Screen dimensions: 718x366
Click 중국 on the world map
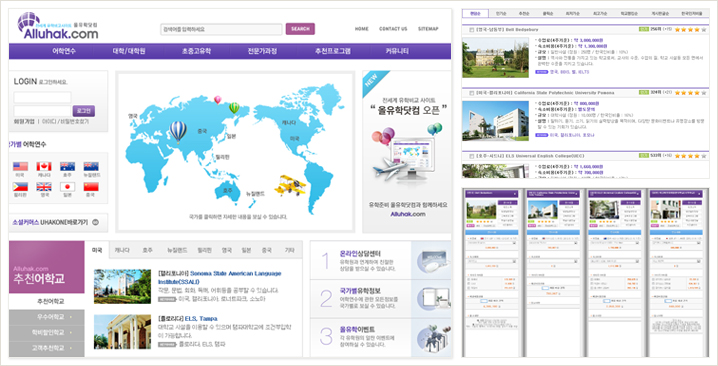point(202,131)
